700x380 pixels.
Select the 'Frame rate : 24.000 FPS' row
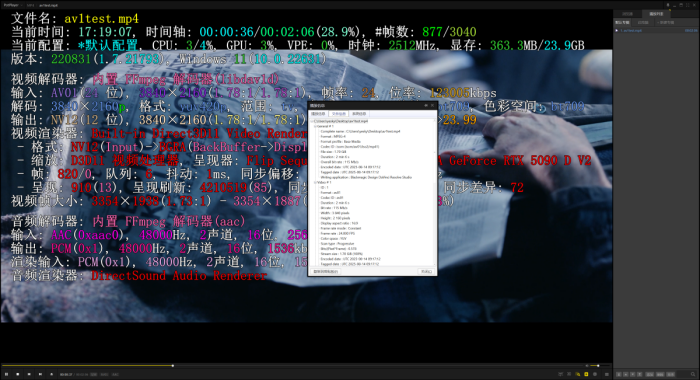coord(338,233)
